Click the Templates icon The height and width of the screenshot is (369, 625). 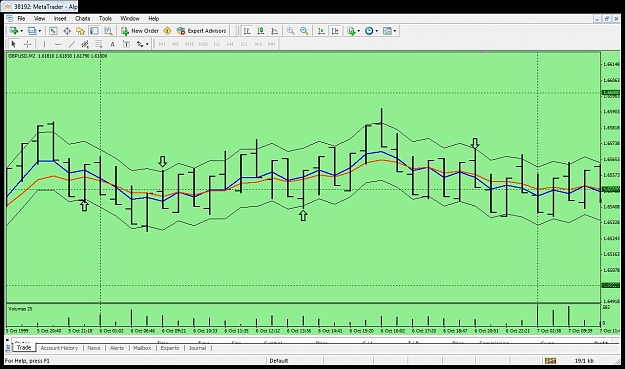coord(387,31)
